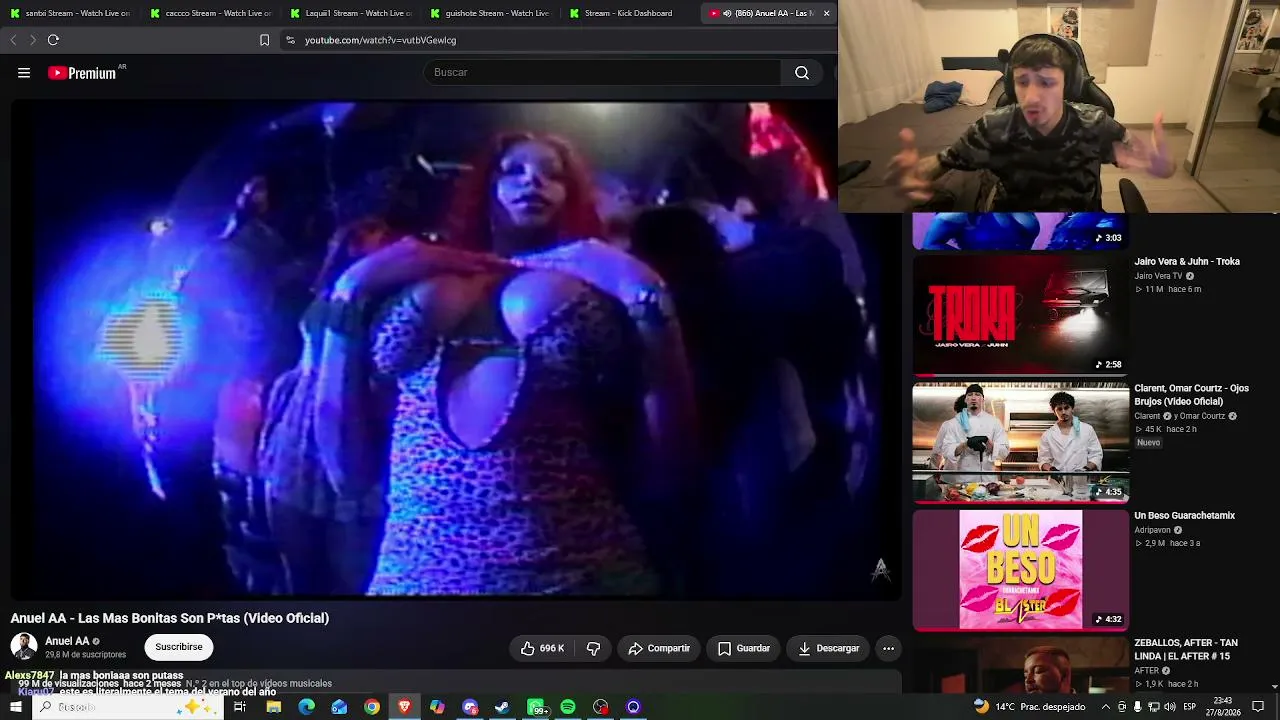The width and height of the screenshot is (1280, 720).
Task: Save video with the Guardar button
Action: click(x=743, y=648)
